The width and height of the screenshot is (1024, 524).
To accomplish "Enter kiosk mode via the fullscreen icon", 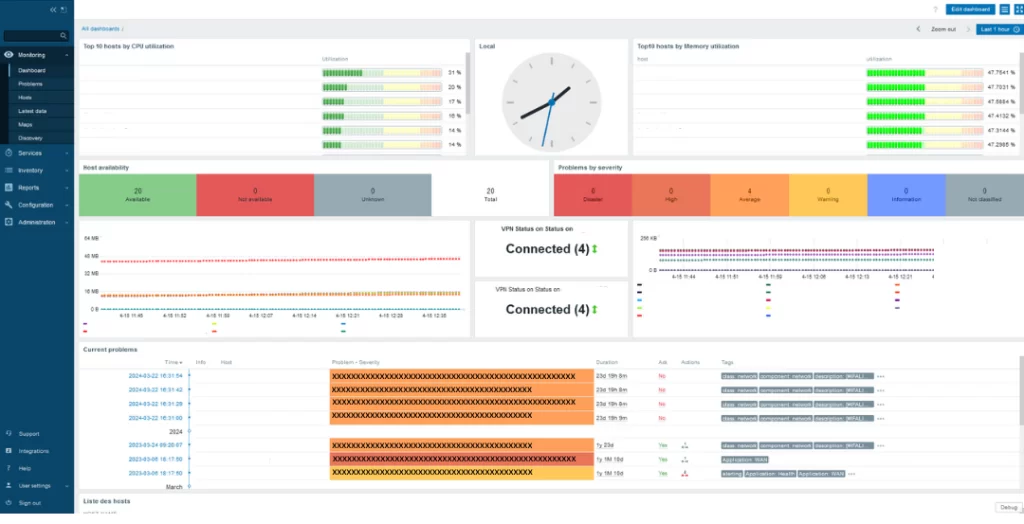I will (1018, 9).
